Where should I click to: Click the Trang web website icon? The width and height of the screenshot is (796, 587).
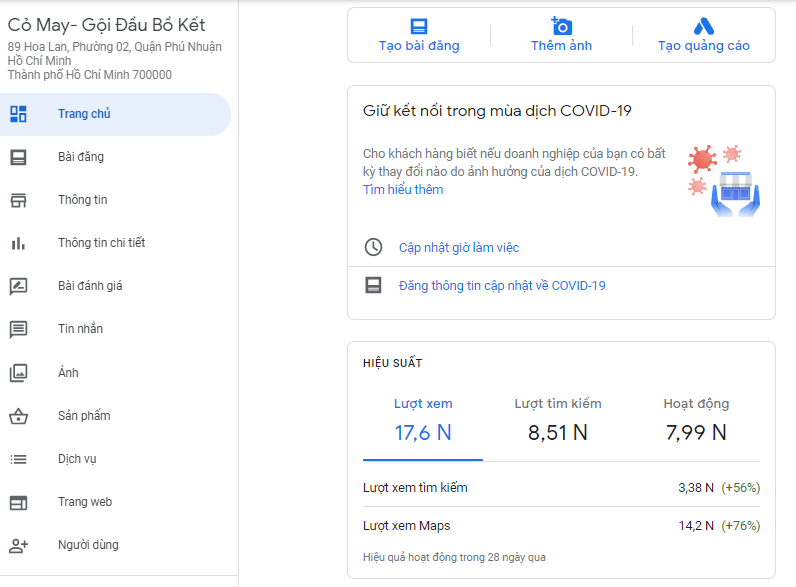click(x=18, y=503)
